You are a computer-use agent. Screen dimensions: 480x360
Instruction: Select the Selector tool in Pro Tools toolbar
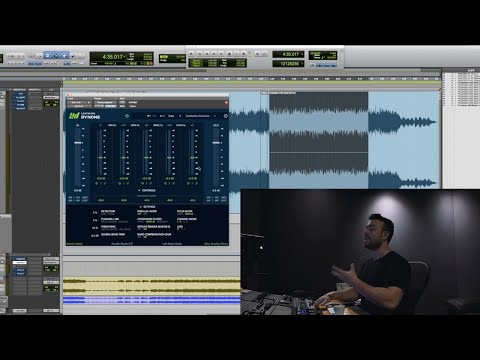pos(56,56)
